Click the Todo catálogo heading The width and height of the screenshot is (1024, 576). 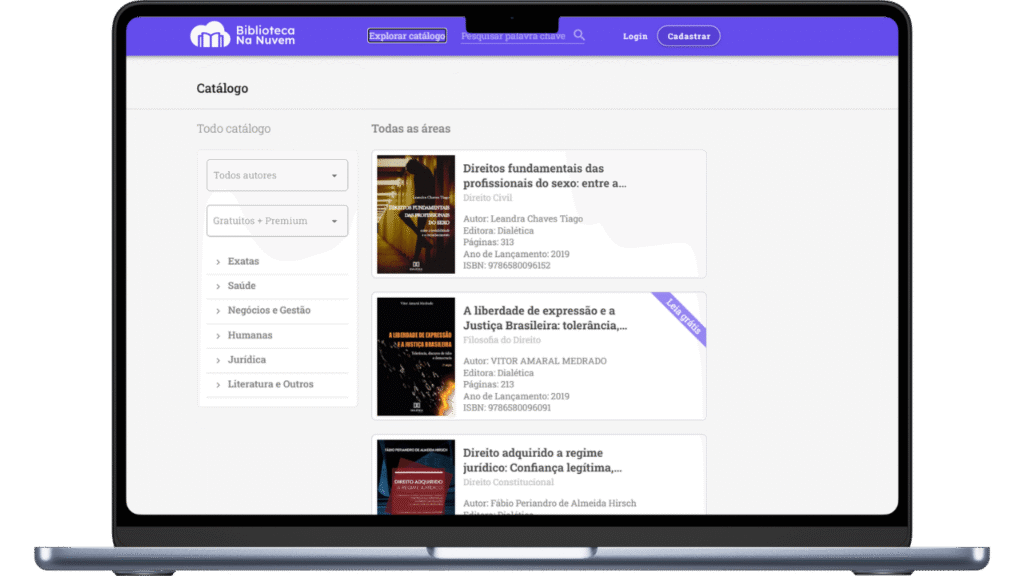click(234, 129)
